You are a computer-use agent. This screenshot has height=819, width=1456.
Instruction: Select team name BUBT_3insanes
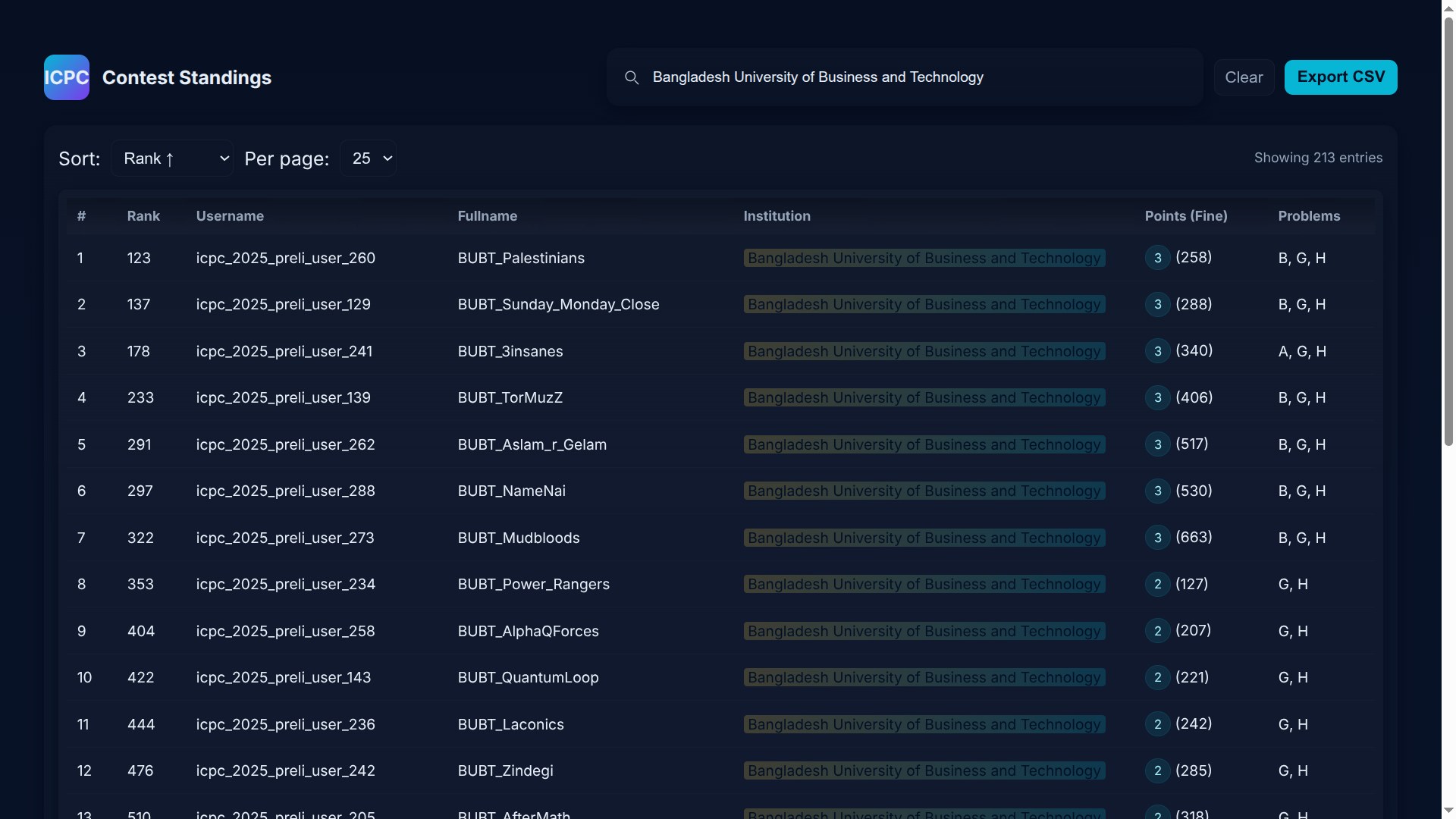[x=510, y=351]
